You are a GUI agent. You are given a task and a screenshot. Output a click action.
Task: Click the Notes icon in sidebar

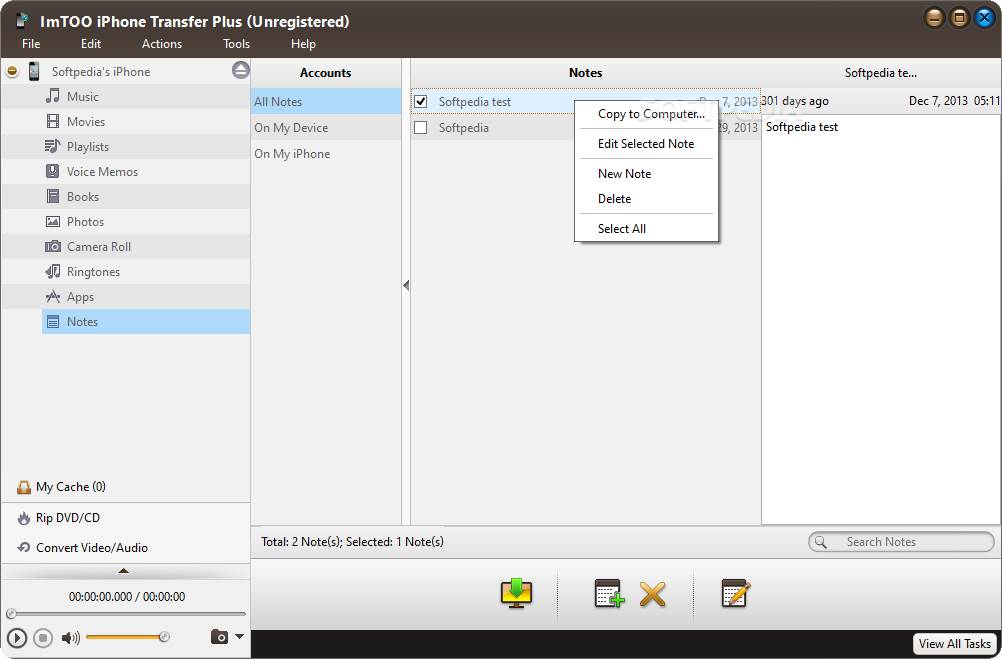pos(53,322)
